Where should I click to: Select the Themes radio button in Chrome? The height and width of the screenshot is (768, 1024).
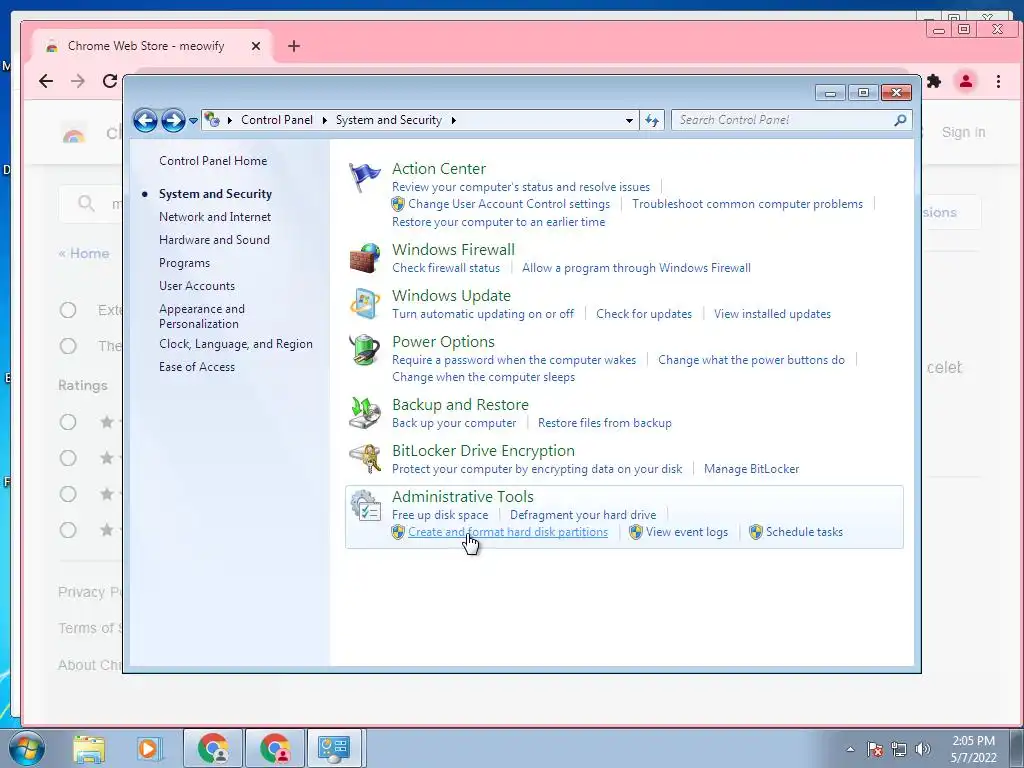[x=68, y=345]
